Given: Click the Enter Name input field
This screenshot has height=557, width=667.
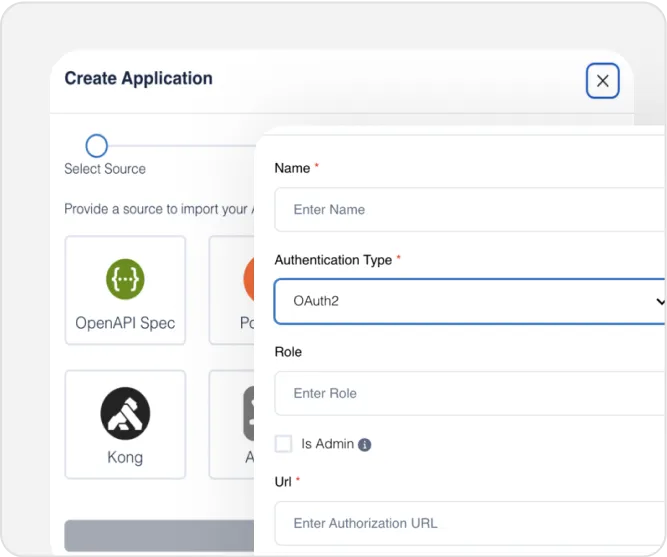Looking at the screenshot, I should pyautogui.click(x=470, y=209).
